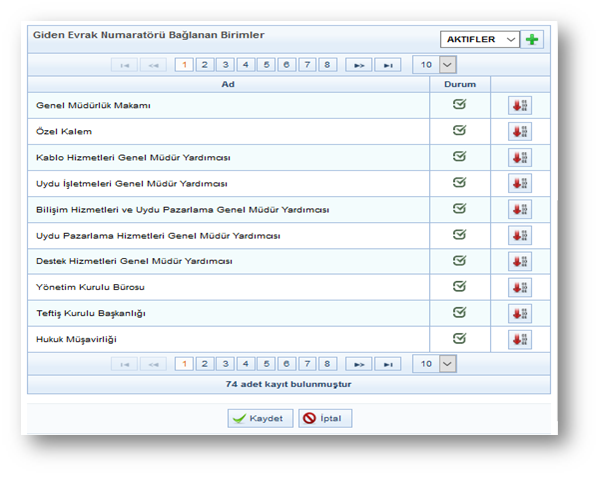Toggle the Durum checkbox for Destek Hizmetleri row
The width and height of the screenshot is (600, 477).
point(459,260)
